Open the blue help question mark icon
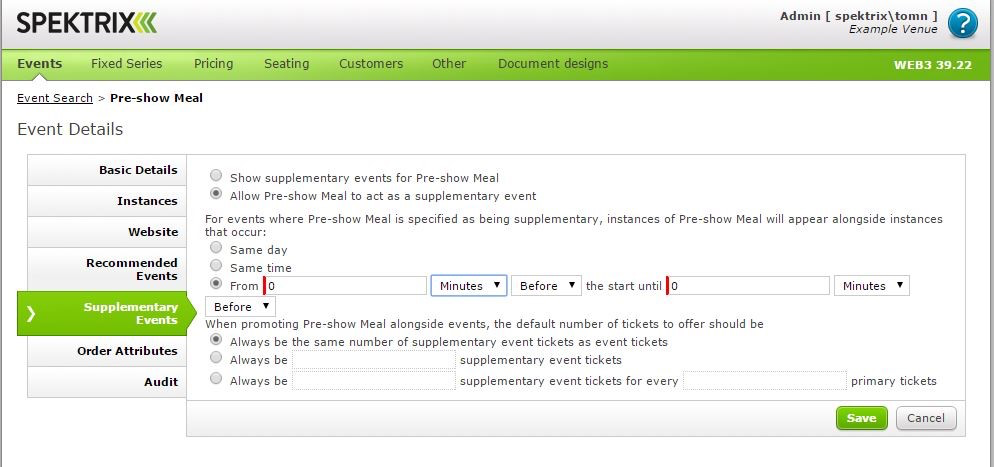 (962, 23)
